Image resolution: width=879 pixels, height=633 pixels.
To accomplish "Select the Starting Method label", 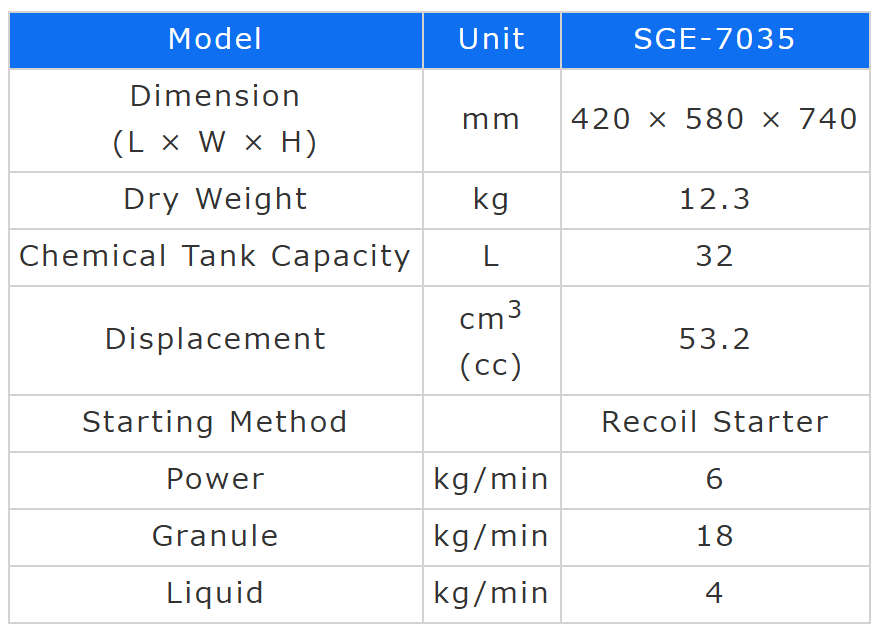I will point(215,422).
